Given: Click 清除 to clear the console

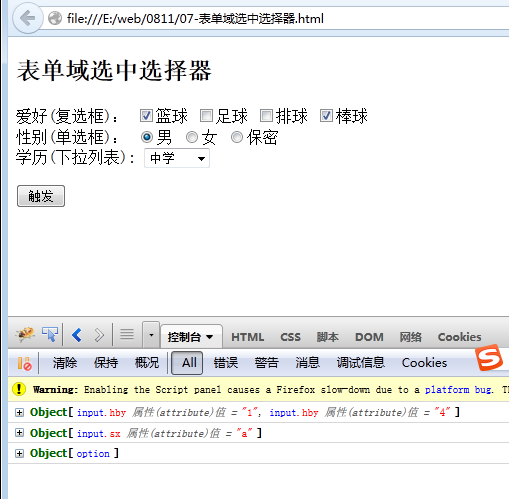Looking at the screenshot, I should pyautogui.click(x=65, y=363).
